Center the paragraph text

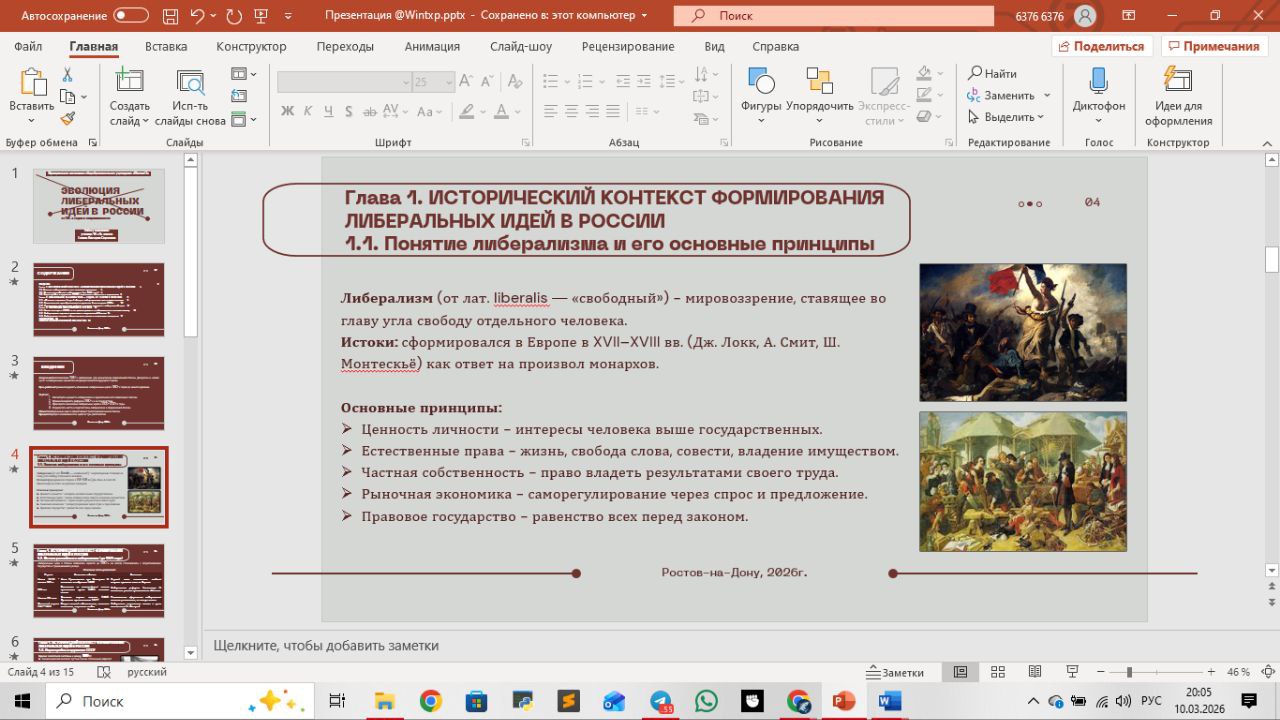pyautogui.click(x=570, y=111)
